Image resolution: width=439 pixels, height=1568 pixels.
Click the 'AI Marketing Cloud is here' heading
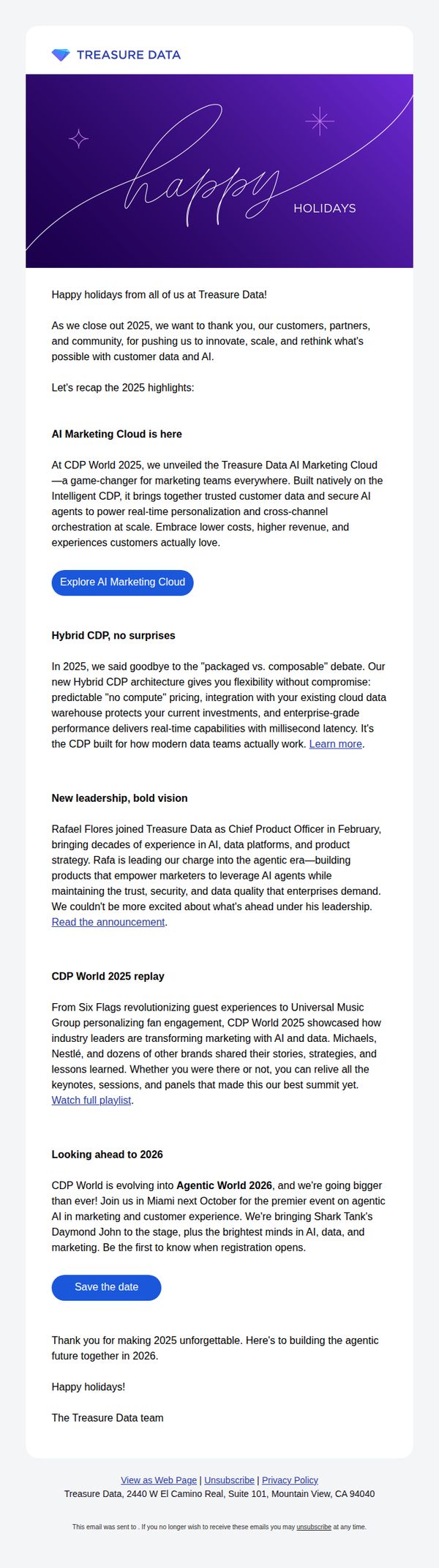click(117, 434)
